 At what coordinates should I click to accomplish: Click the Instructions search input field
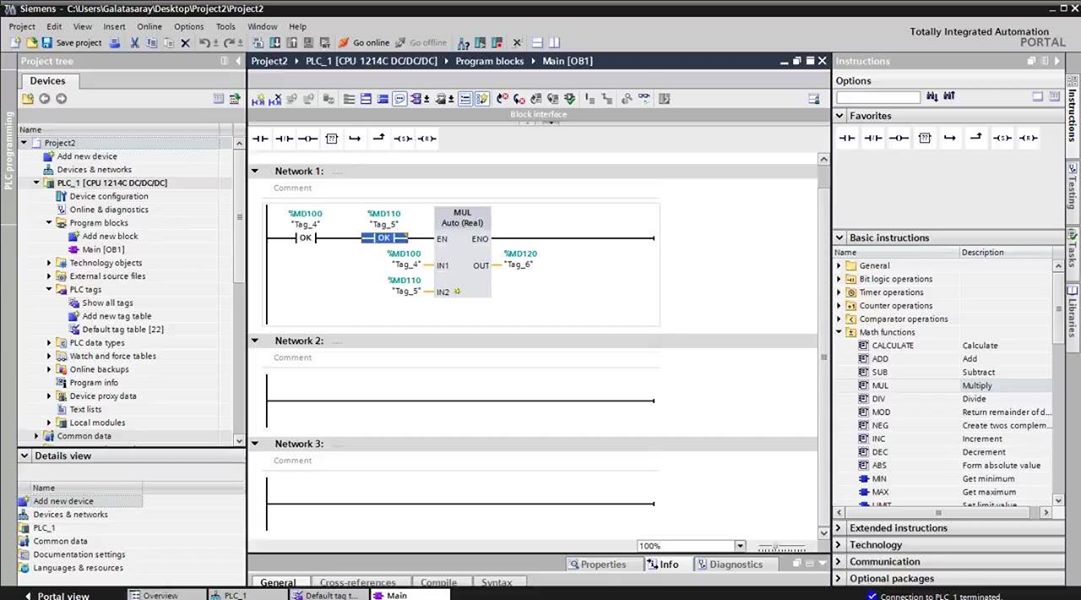tap(878, 97)
